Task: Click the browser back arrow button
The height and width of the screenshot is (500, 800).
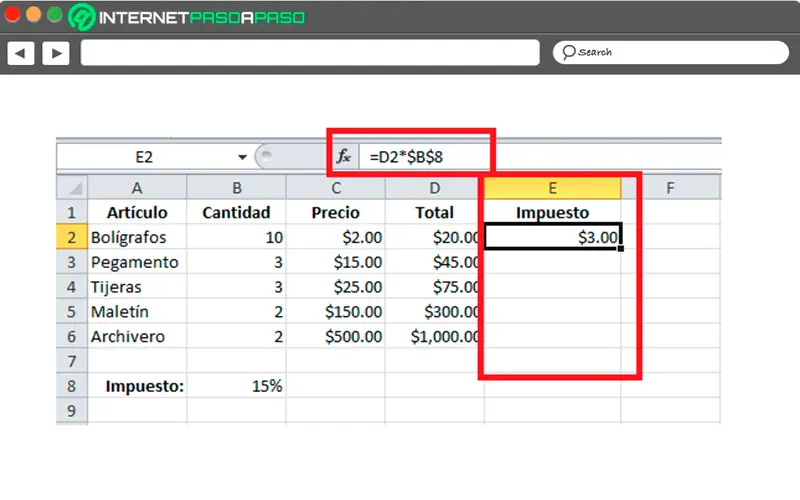Action: point(21,53)
